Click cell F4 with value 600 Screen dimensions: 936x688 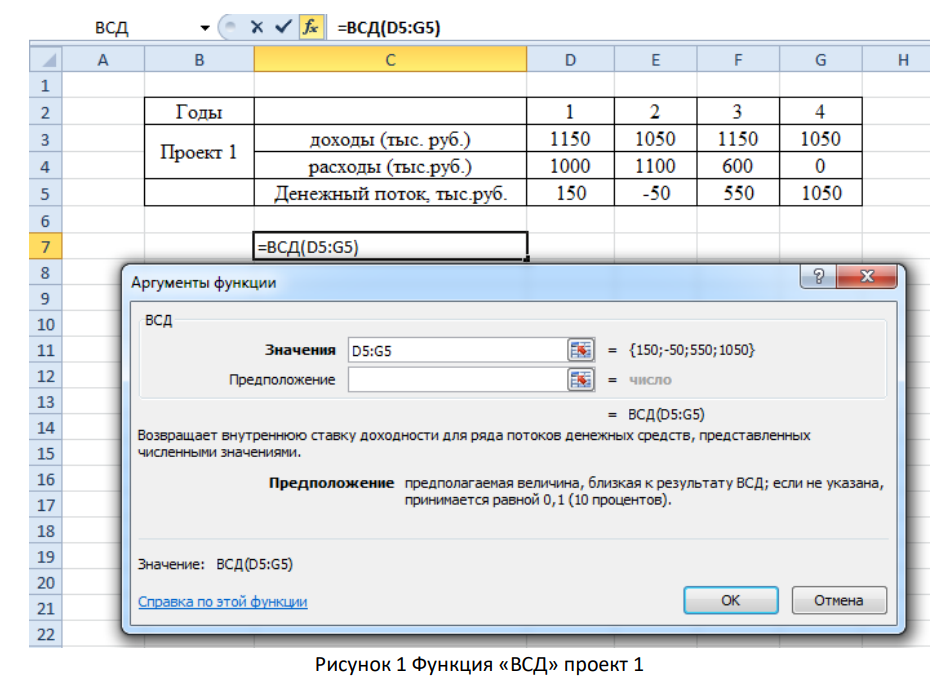tap(738, 165)
